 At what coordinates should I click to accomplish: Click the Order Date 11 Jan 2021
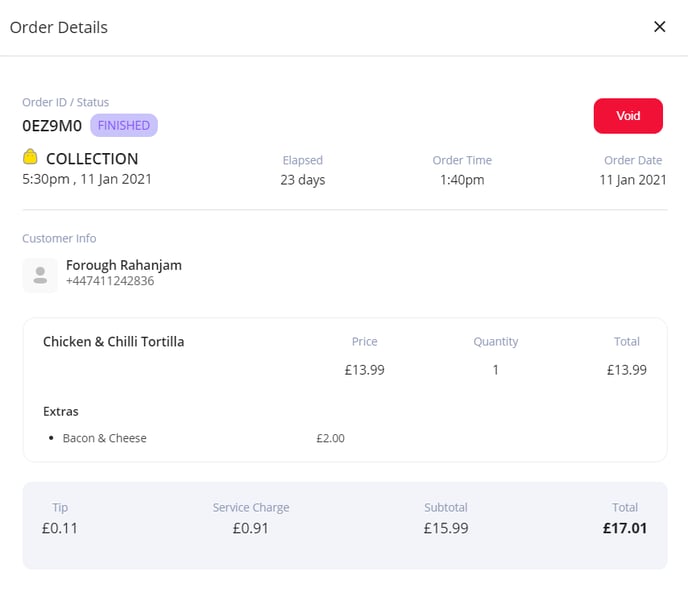(x=633, y=180)
